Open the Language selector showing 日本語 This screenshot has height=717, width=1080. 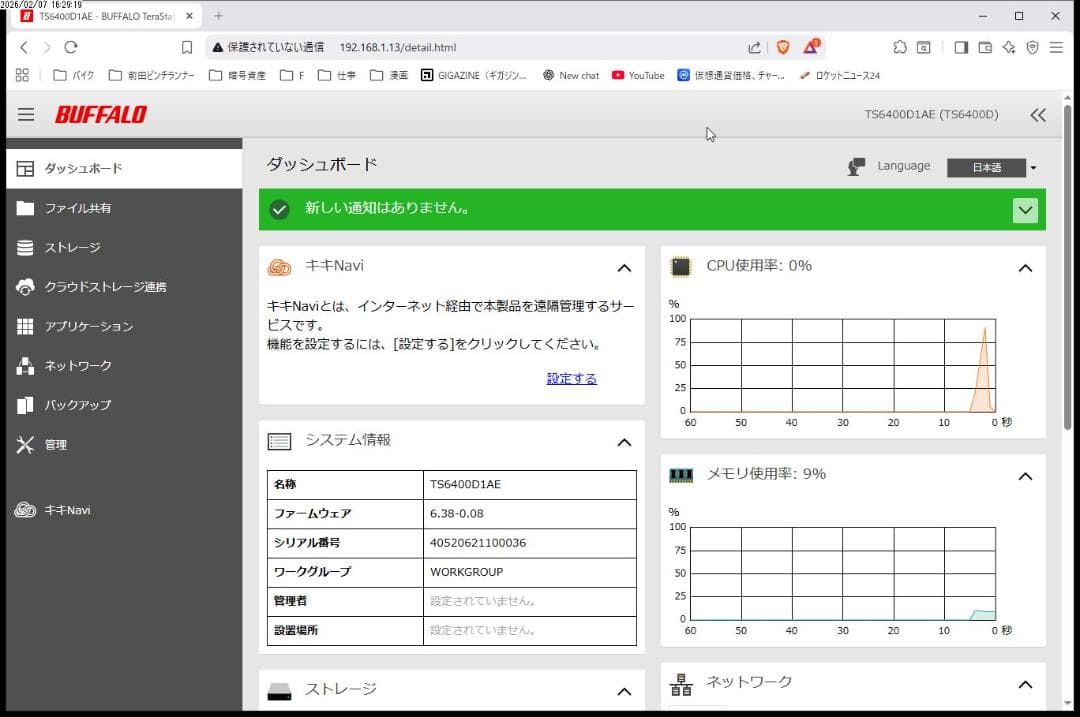pos(986,168)
